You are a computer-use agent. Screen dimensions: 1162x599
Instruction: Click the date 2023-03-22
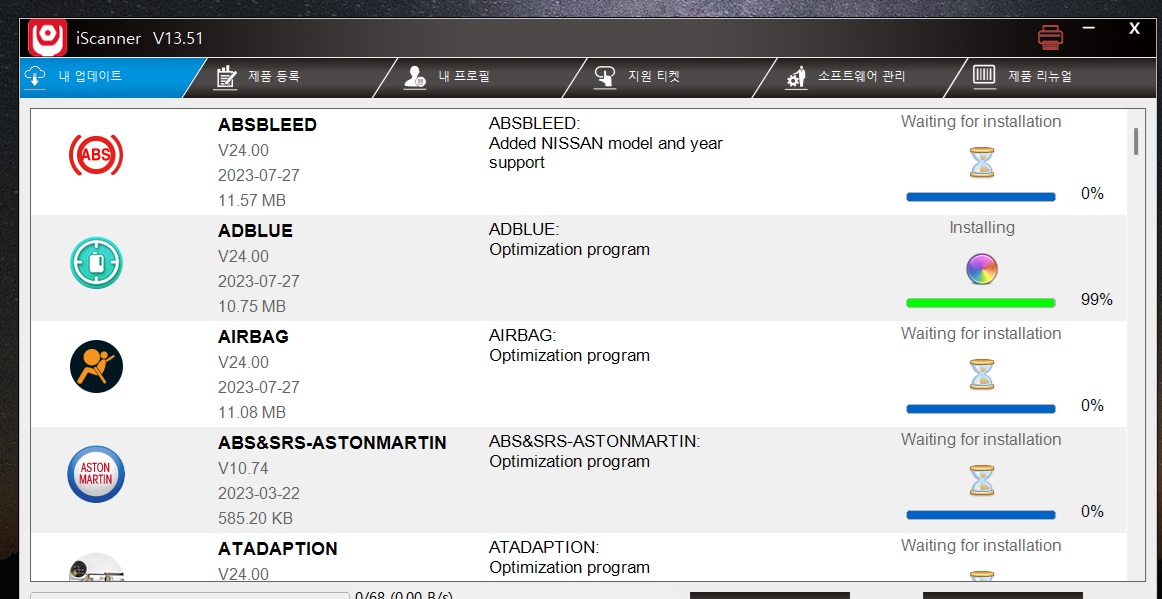point(259,494)
